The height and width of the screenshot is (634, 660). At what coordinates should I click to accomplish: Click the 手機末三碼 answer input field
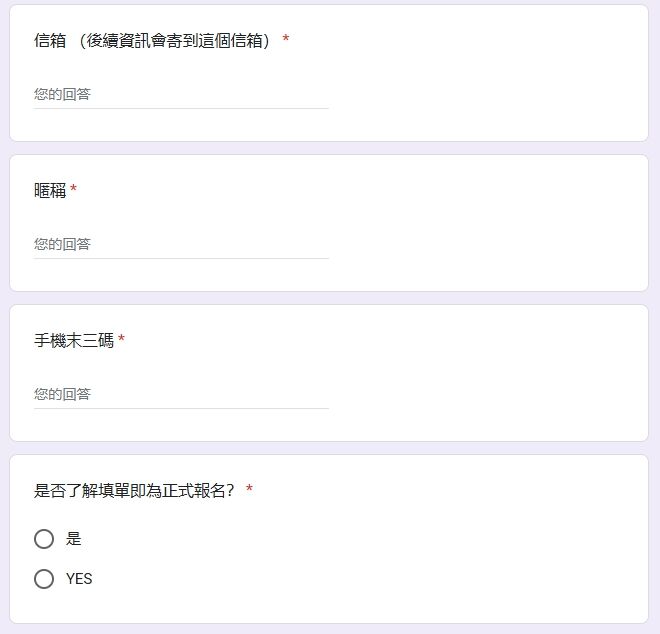181,394
